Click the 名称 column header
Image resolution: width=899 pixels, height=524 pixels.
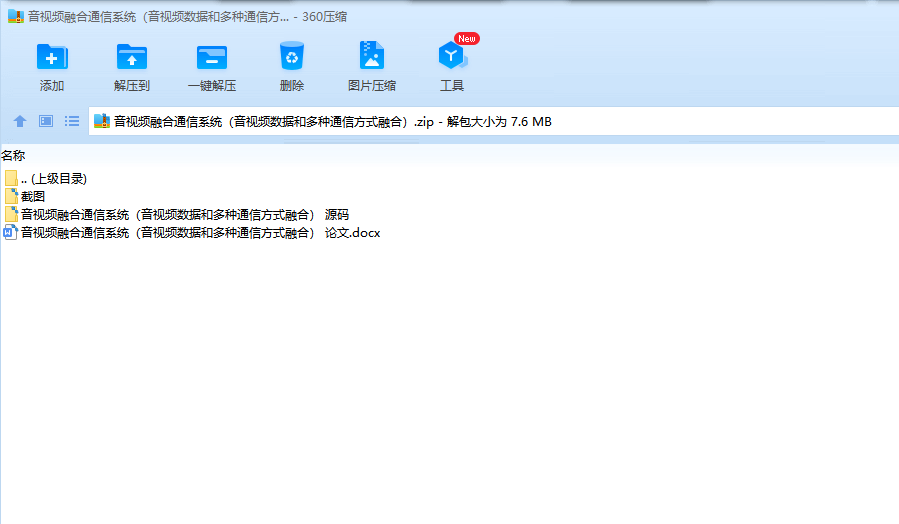coord(13,155)
